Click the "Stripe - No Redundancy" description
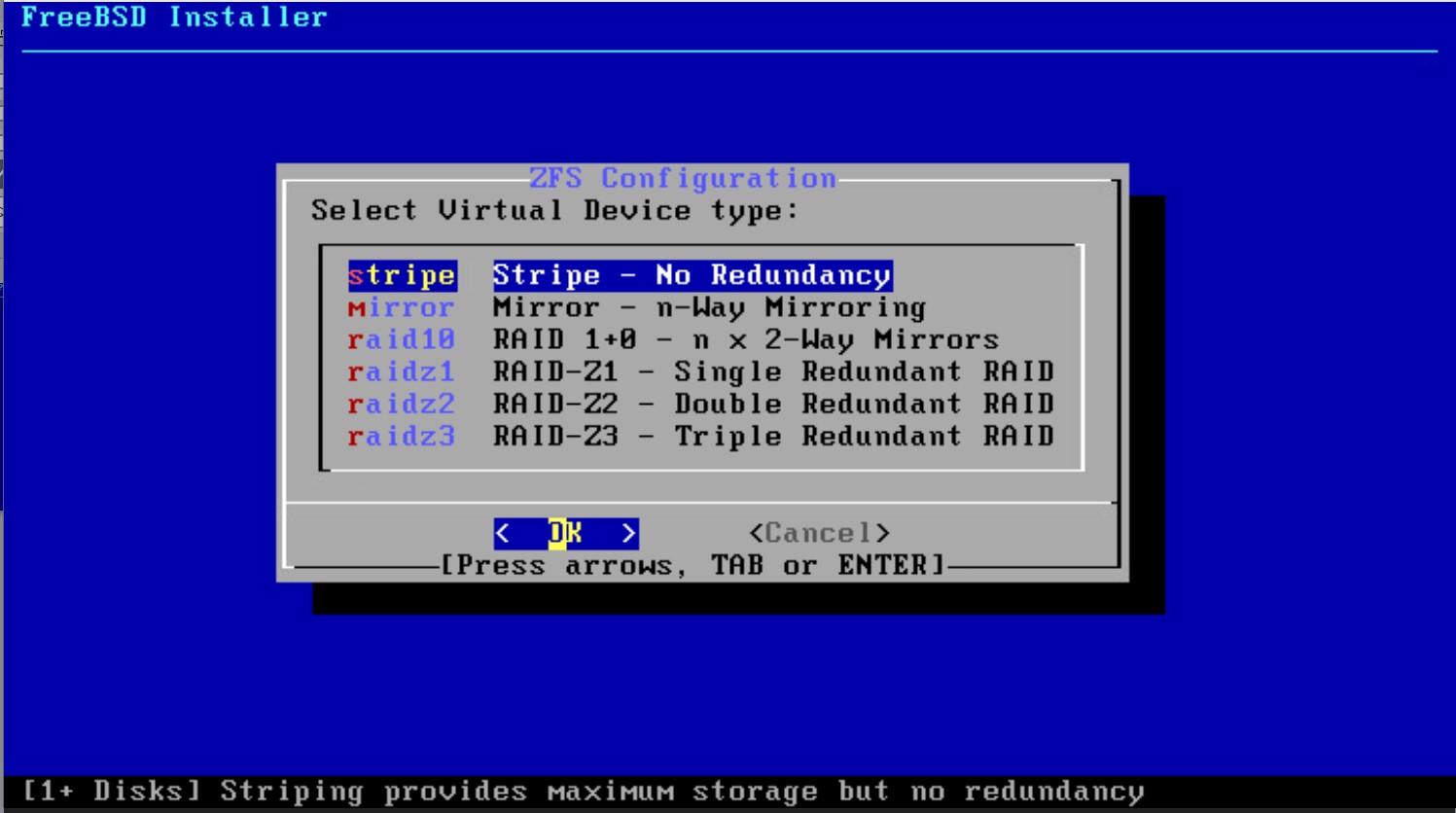This screenshot has width=1456, height=813. [692, 275]
